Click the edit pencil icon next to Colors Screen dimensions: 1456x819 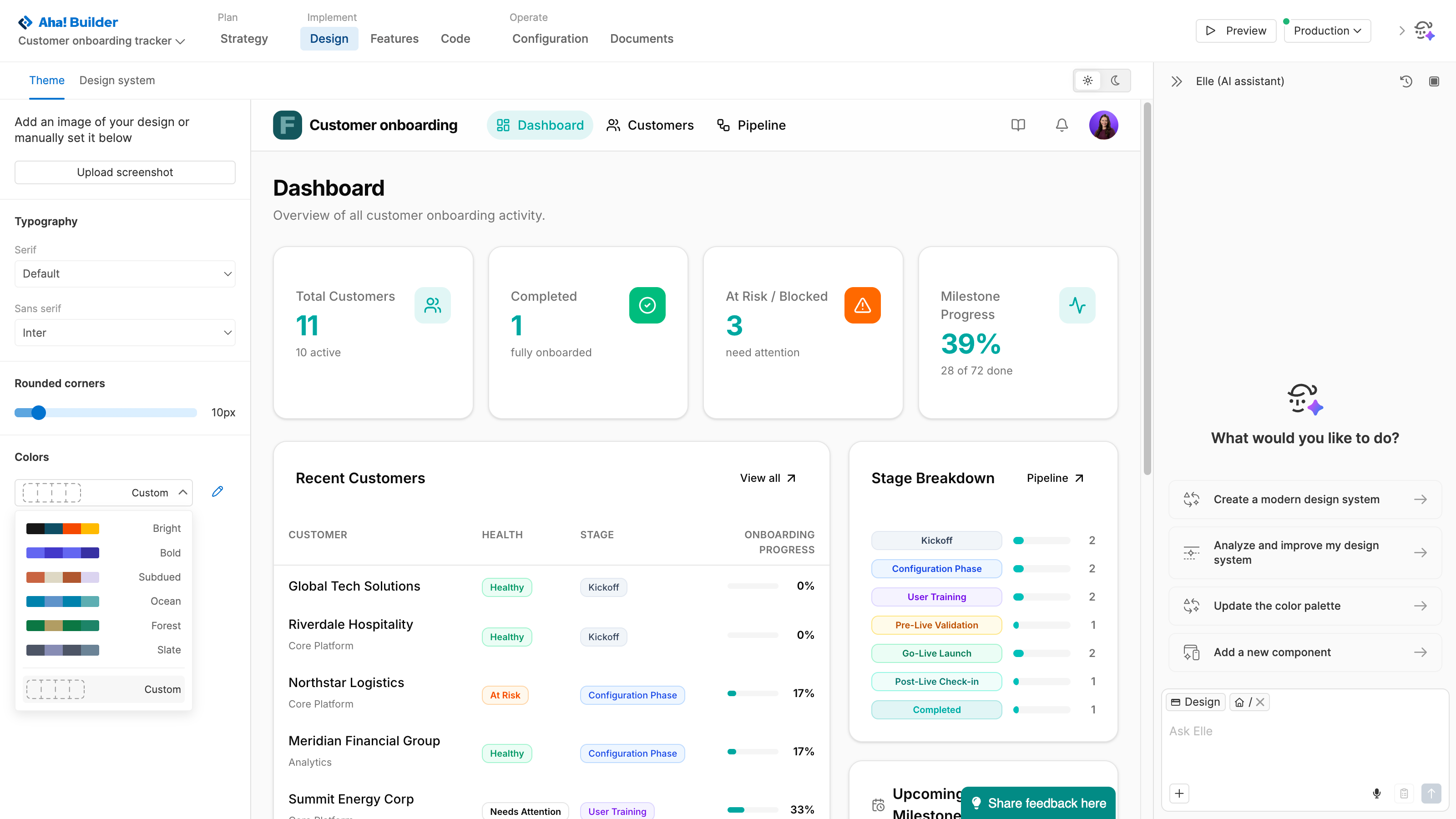click(217, 491)
